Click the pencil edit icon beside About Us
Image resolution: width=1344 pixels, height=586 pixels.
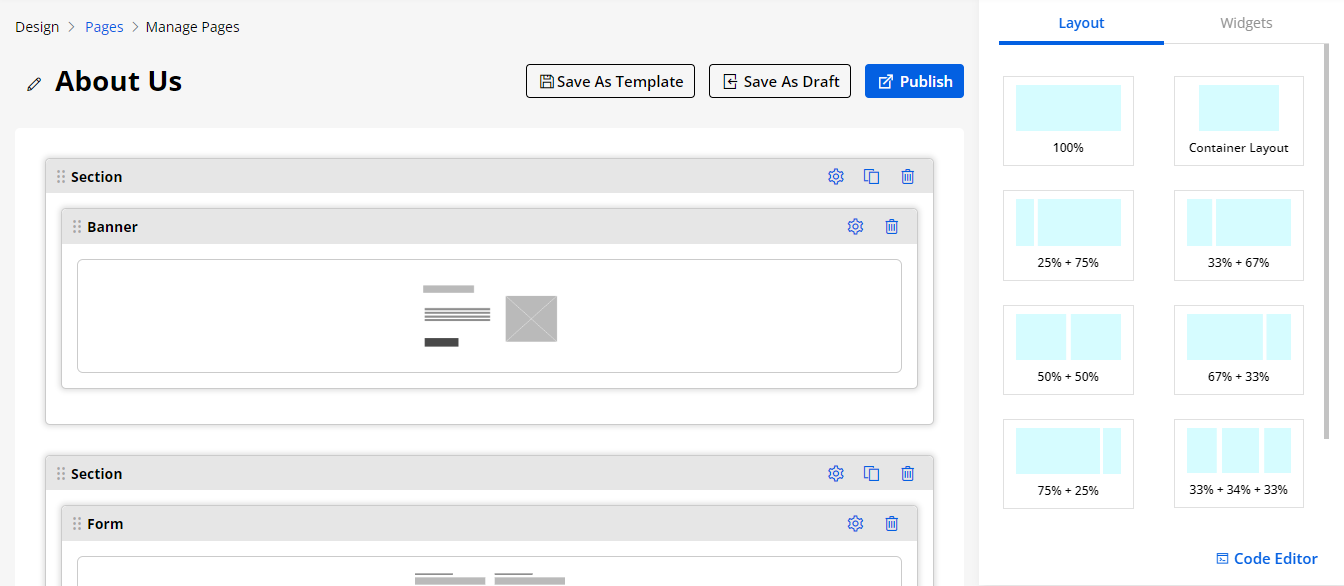[35, 84]
